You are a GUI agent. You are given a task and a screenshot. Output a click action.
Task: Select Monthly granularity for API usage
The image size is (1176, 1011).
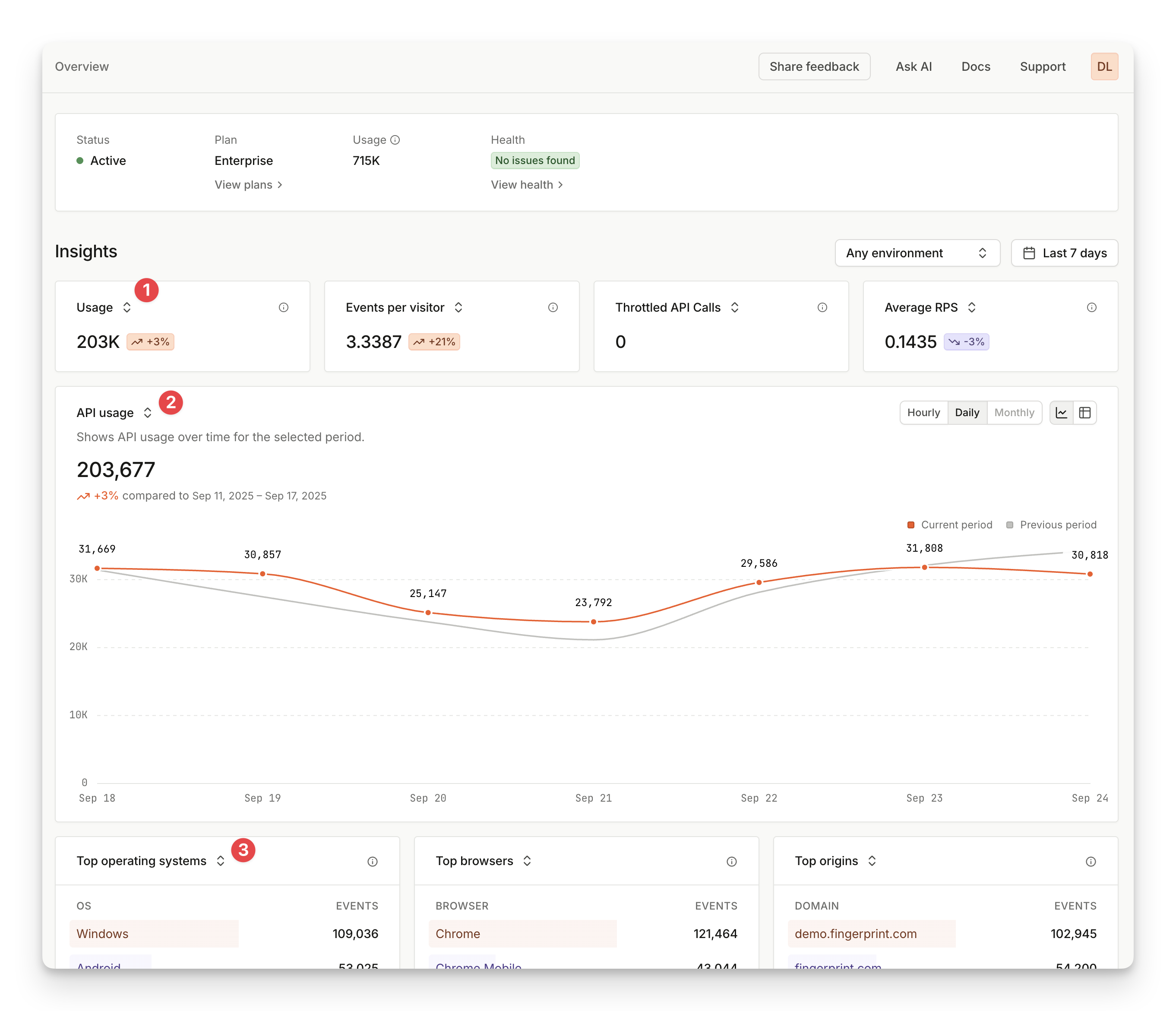[x=1015, y=413]
